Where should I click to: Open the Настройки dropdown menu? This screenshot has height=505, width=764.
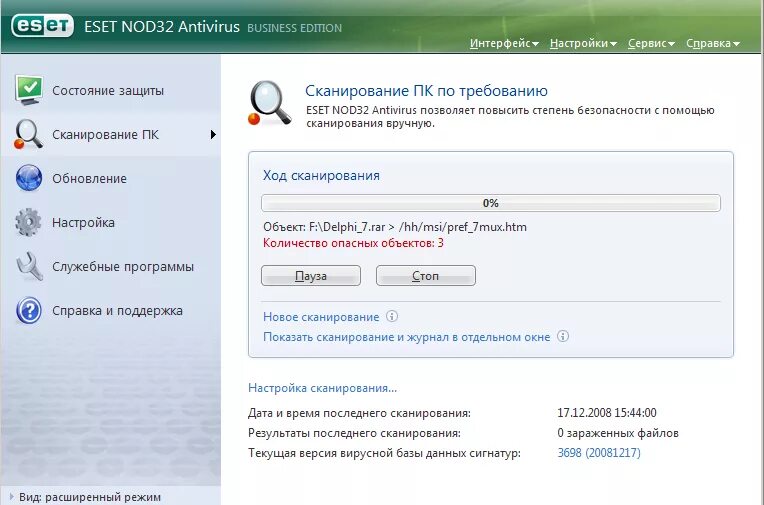(x=583, y=43)
